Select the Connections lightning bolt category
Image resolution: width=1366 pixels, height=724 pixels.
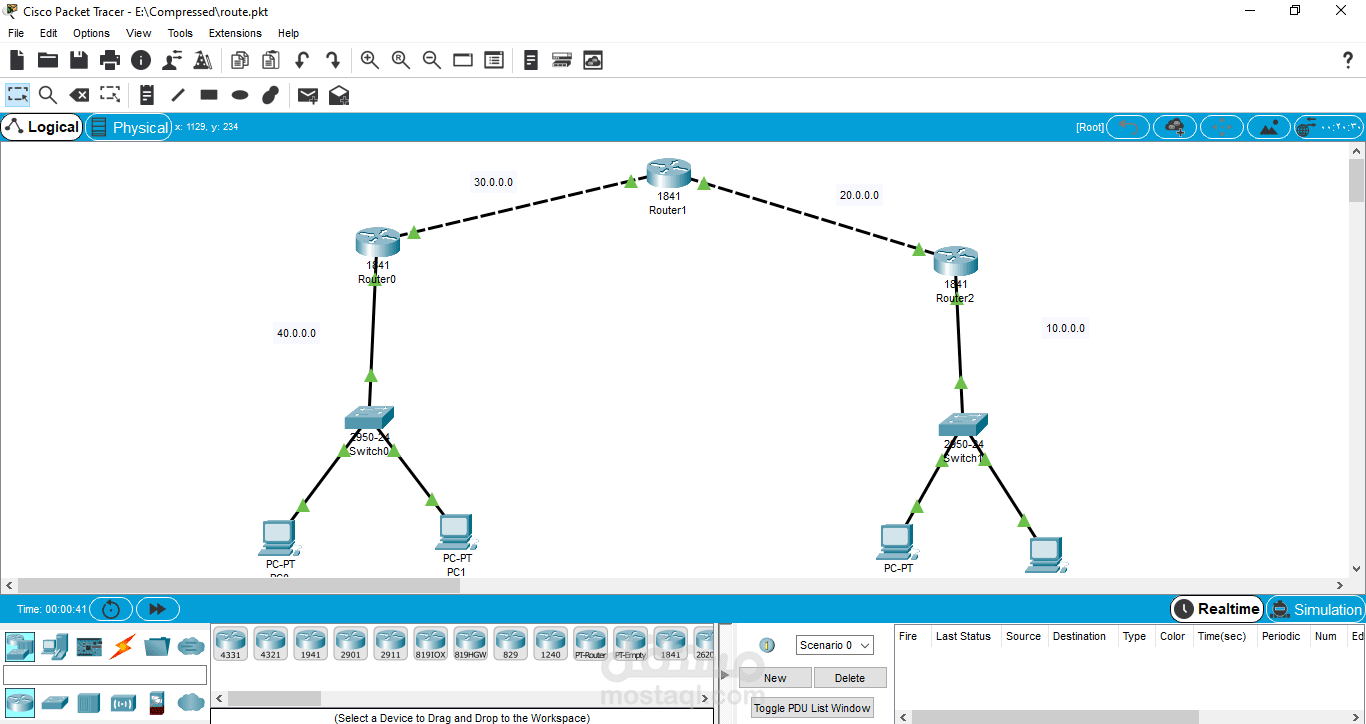point(122,646)
